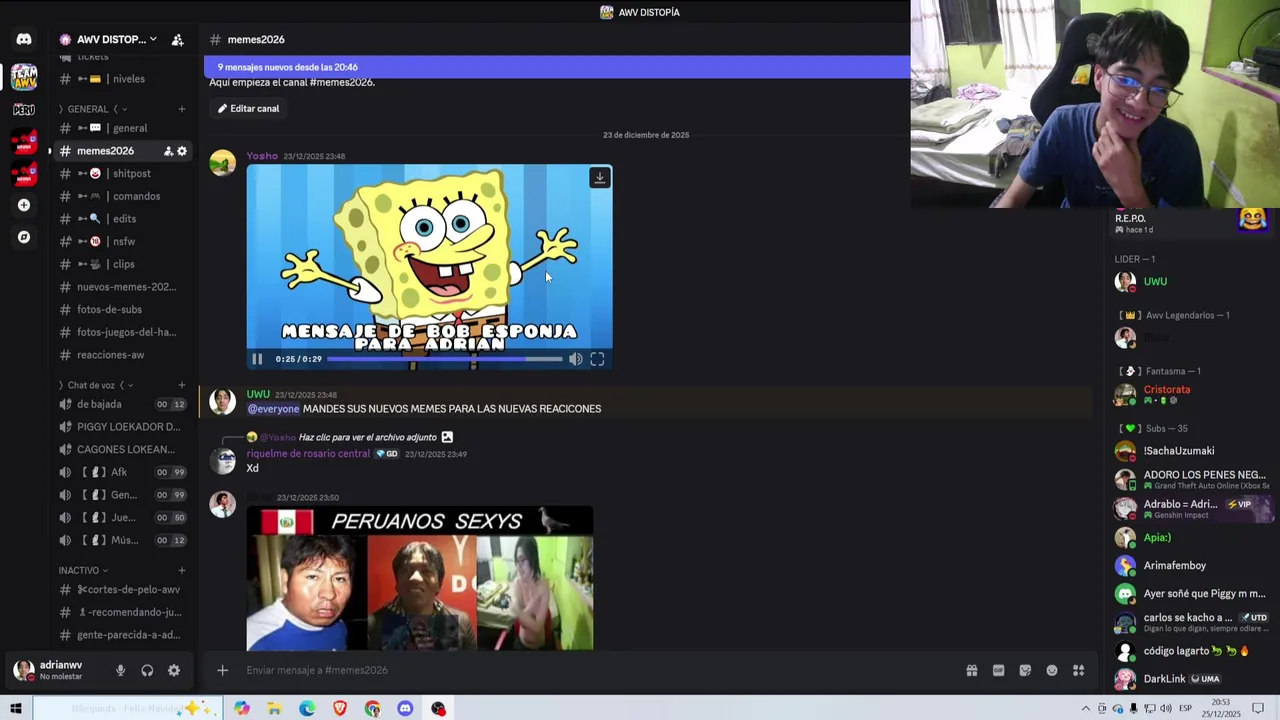The image size is (1280, 720).
Task: Open the gift icon in message bar
Action: (x=971, y=671)
